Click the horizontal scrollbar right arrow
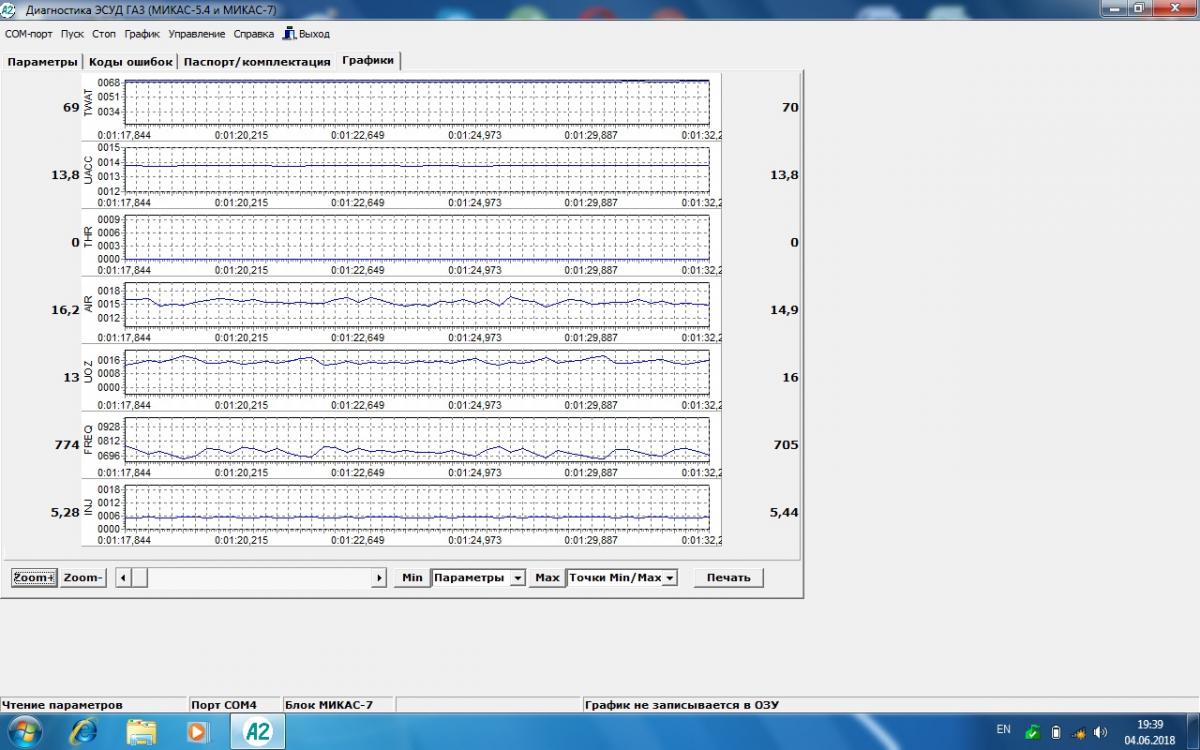The height and width of the screenshot is (750, 1200). [379, 578]
